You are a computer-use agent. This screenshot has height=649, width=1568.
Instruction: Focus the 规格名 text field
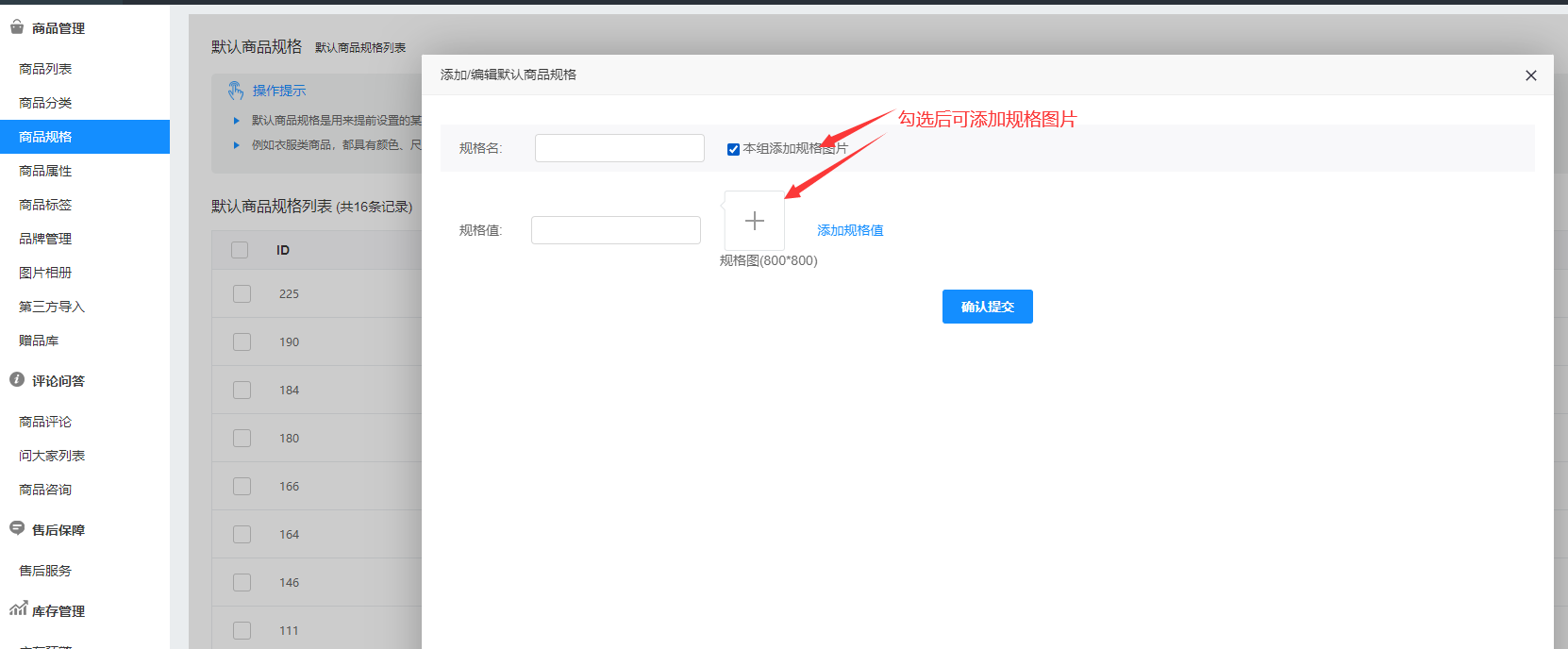click(619, 148)
